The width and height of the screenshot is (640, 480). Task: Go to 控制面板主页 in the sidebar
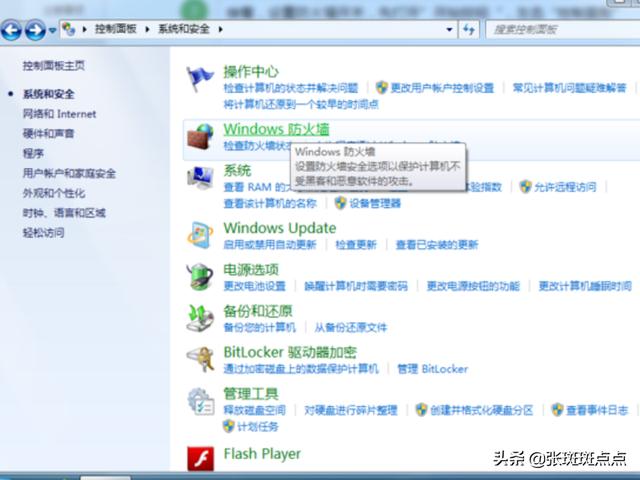pyautogui.click(x=53, y=66)
